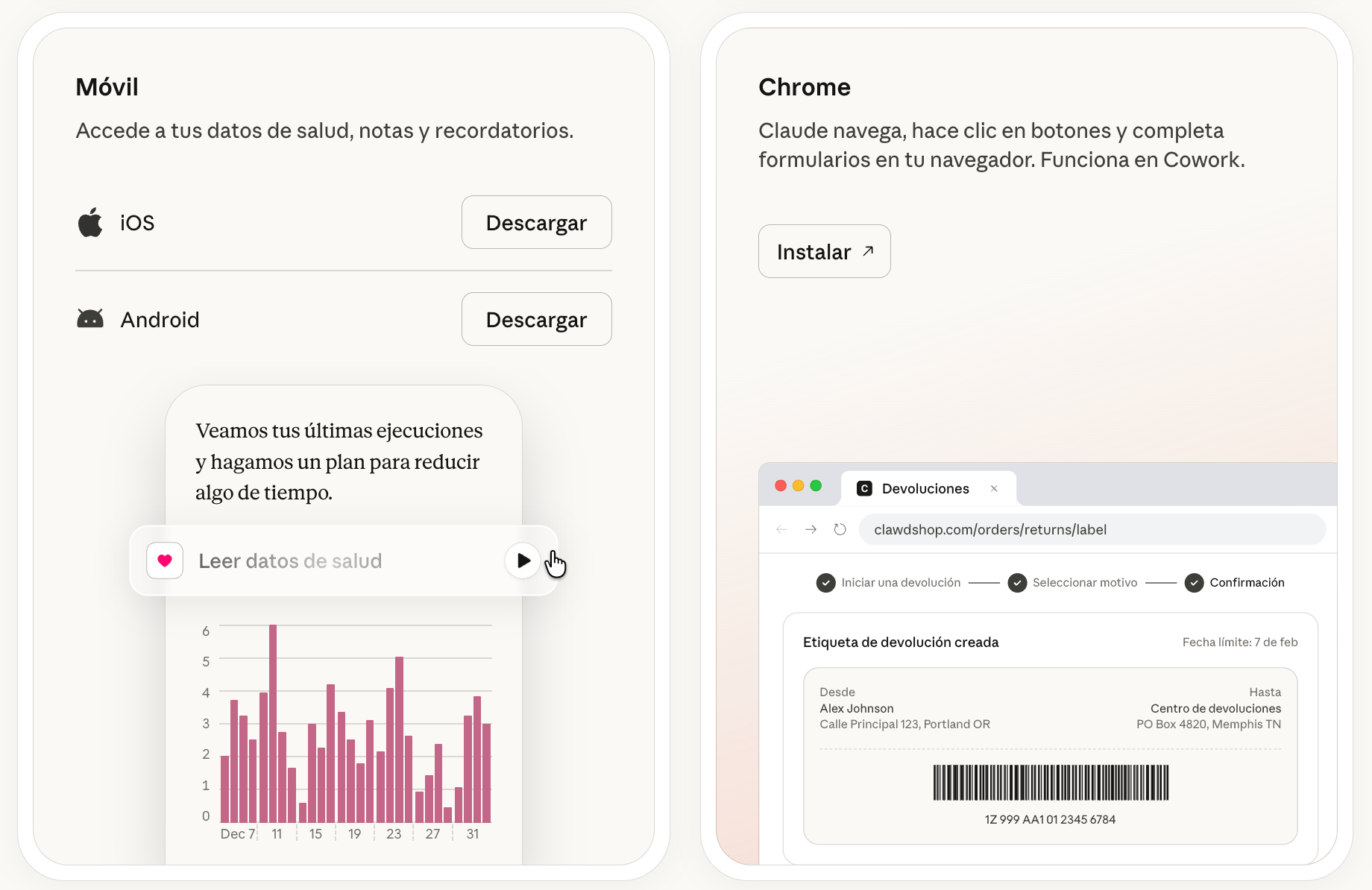The width and height of the screenshot is (1372, 890).
Task: Click the tallest bar in the health chart
Action: (x=273, y=723)
